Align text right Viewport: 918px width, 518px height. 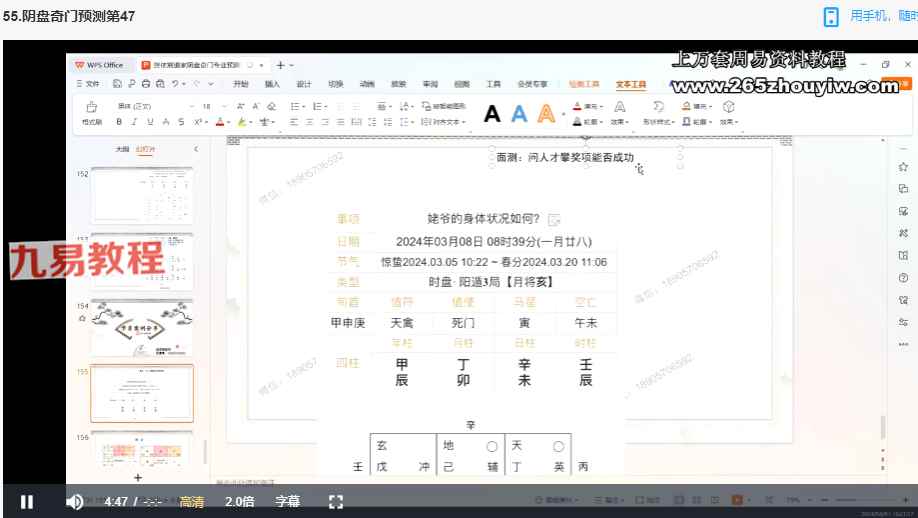pyautogui.click(x=326, y=122)
